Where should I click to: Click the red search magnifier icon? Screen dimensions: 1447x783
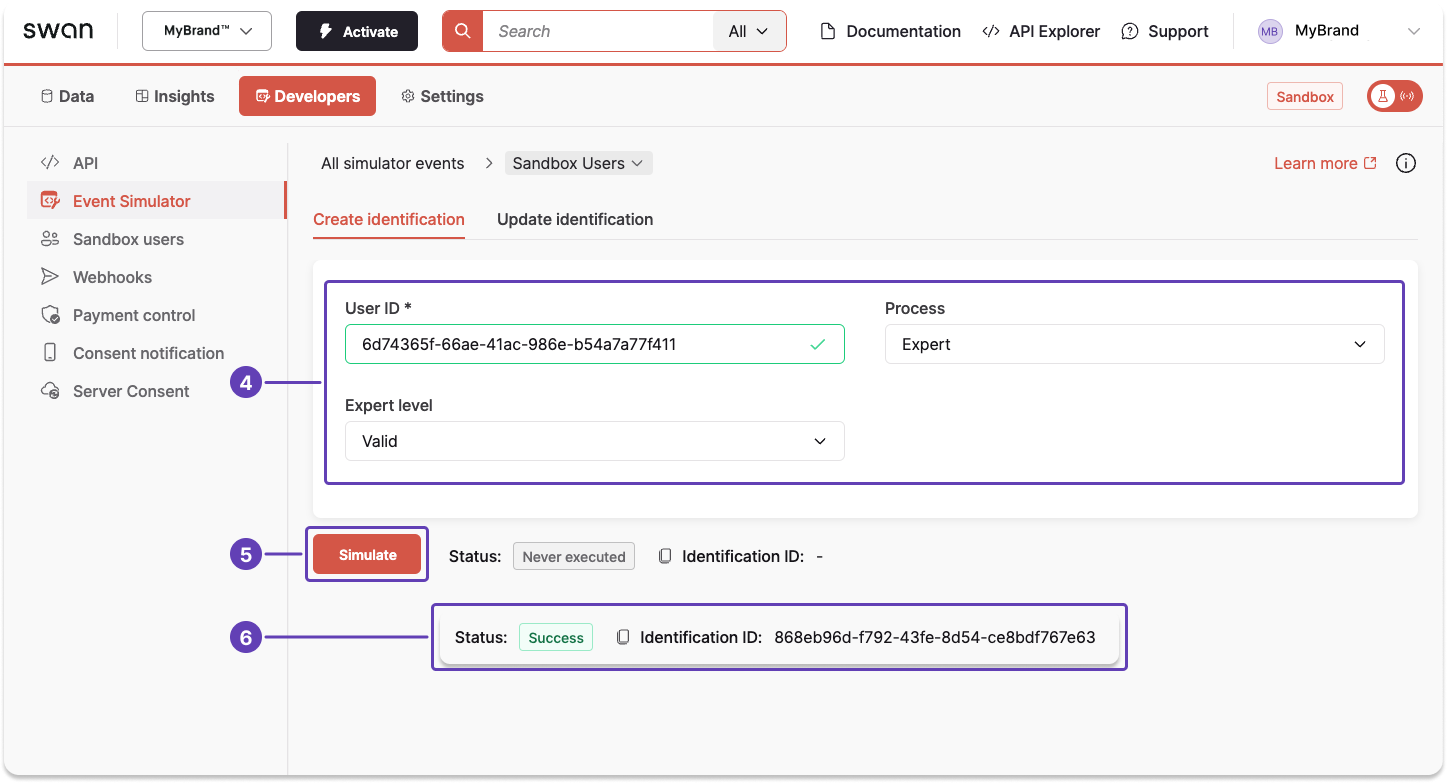pyautogui.click(x=461, y=30)
